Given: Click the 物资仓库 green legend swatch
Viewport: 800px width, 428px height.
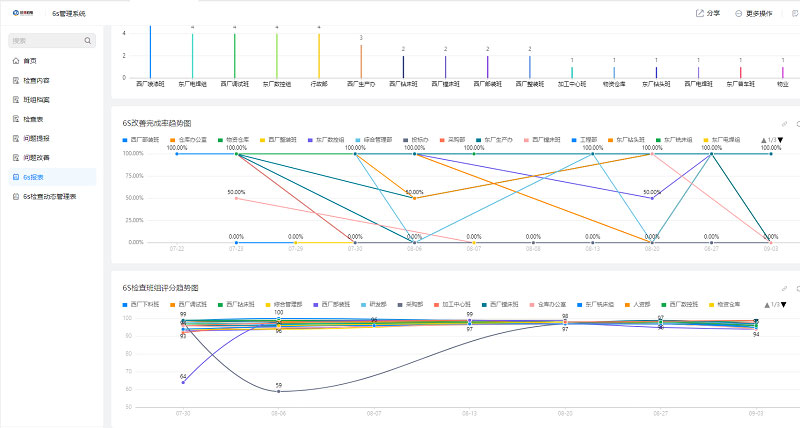Looking at the screenshot, I should [221, 139].
